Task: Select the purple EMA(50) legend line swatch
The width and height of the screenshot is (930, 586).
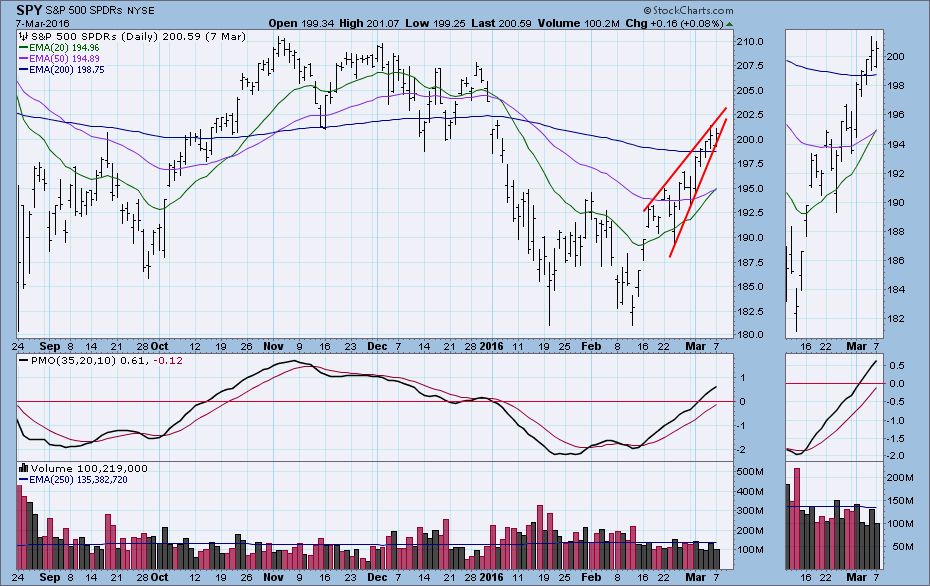Action: click(x=24, y=59)
